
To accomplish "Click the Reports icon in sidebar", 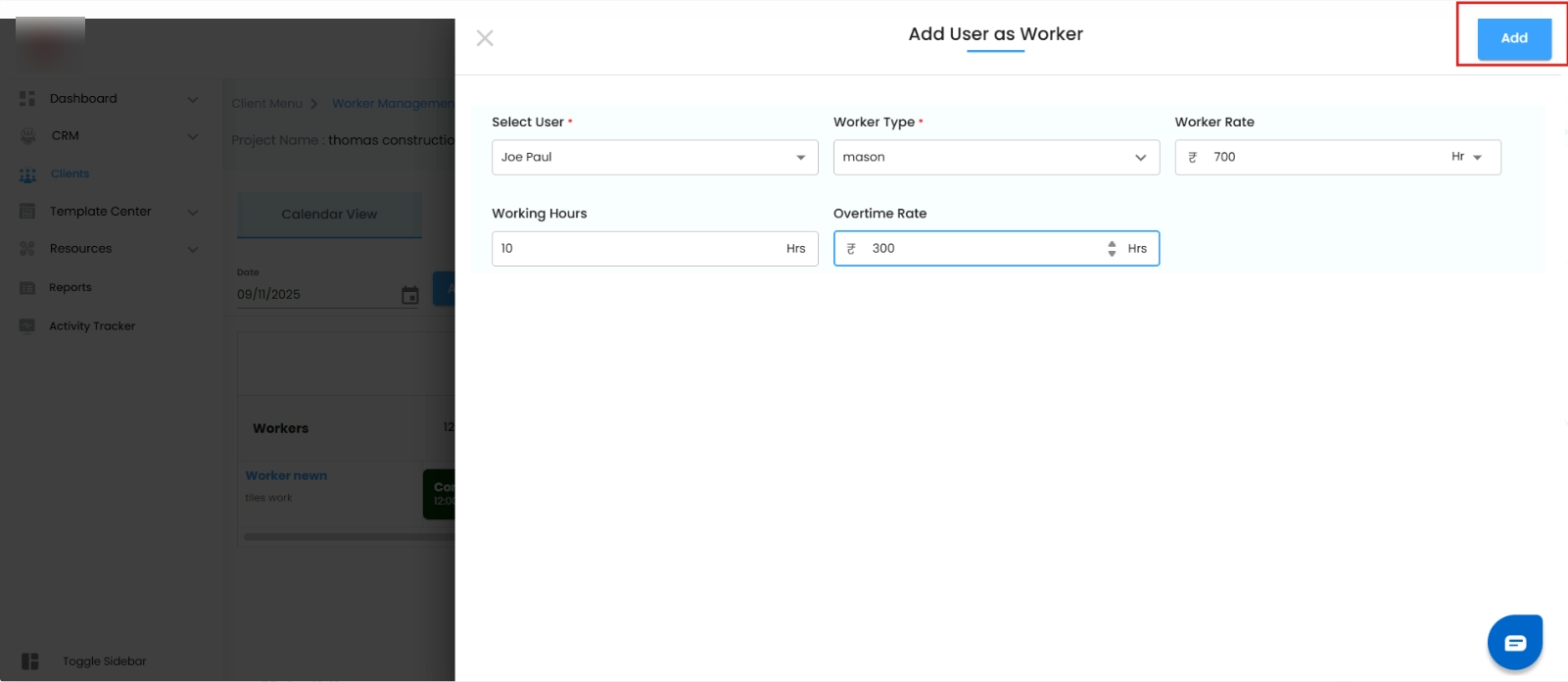I will point(27,288).
